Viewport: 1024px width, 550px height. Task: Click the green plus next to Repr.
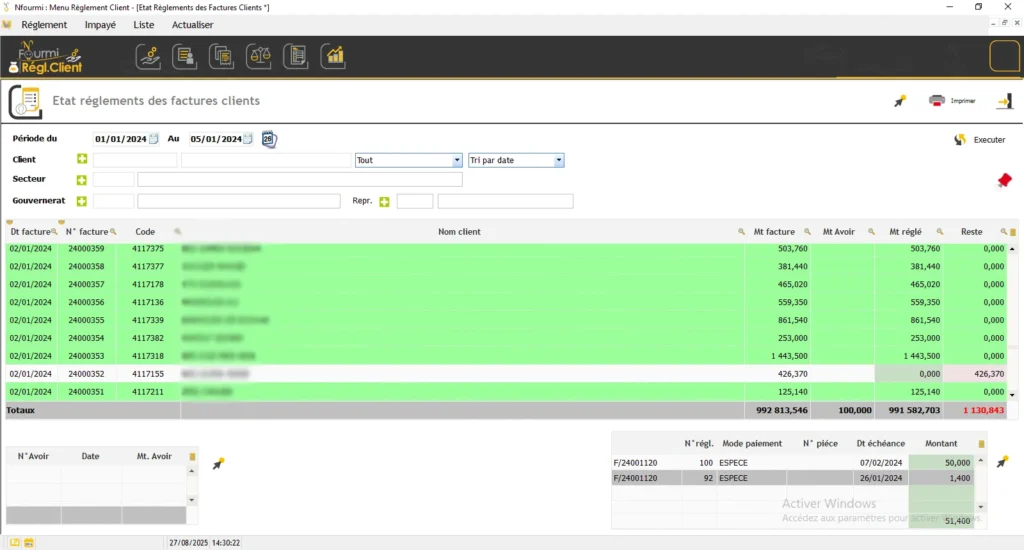pyautogui.click(x=384, y=202)
